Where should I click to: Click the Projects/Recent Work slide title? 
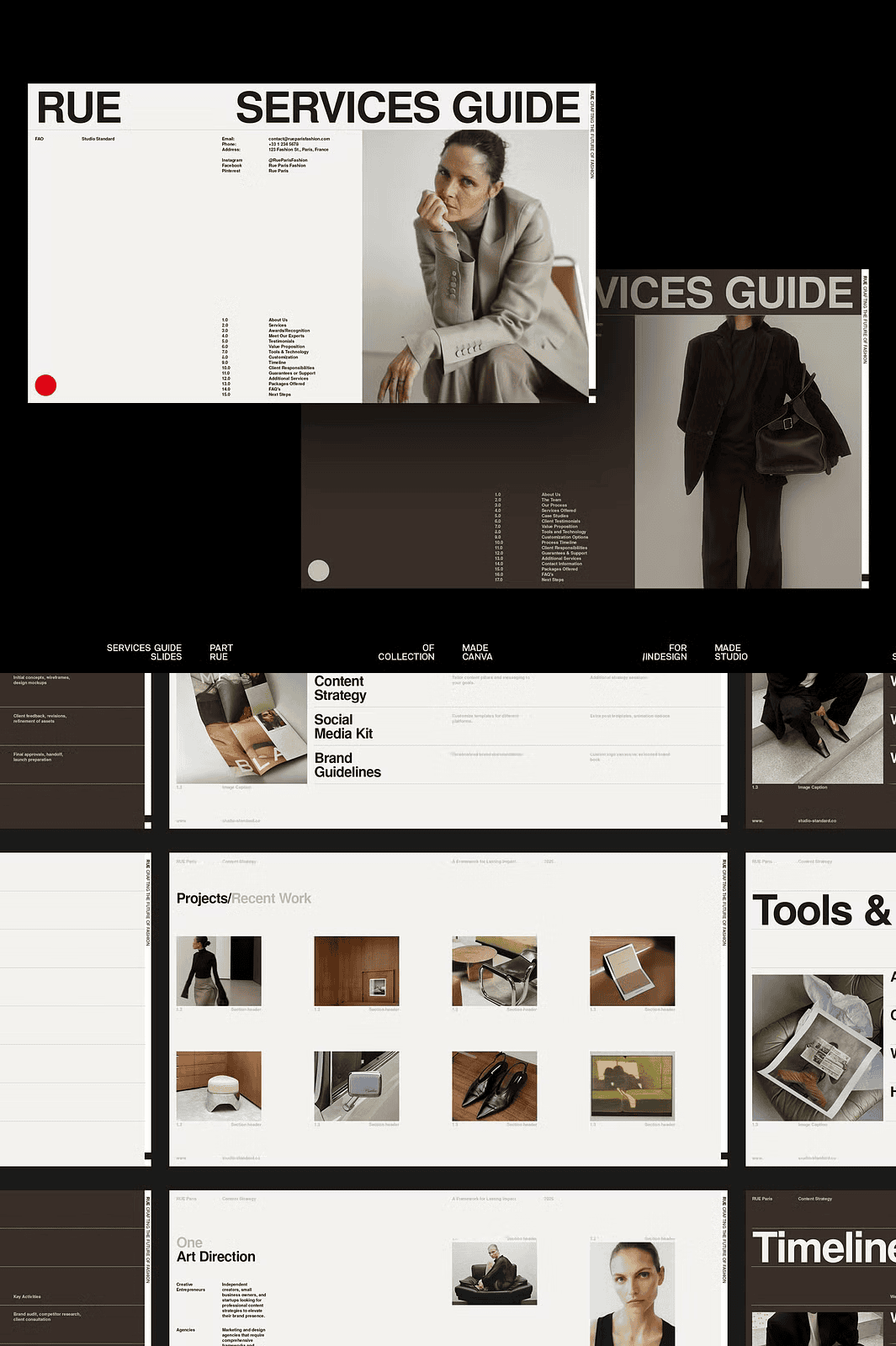pos(244,898)
